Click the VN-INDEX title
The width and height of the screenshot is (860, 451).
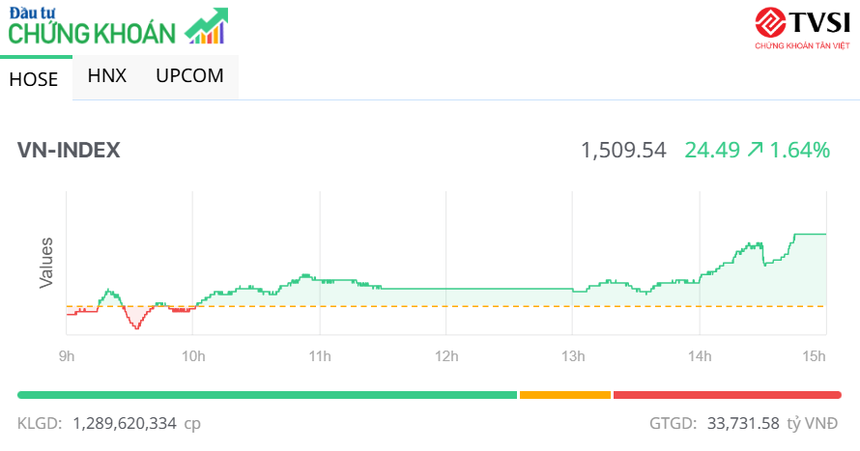point(69,150)
